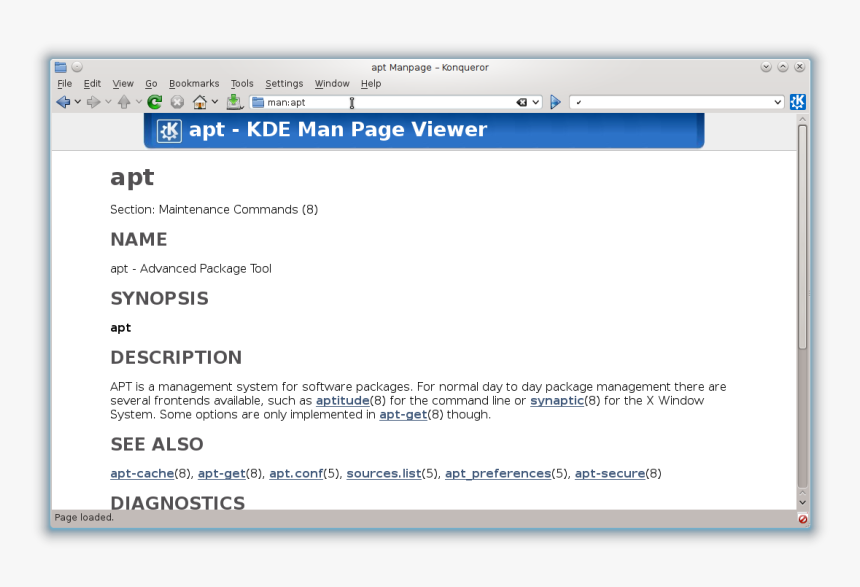Open the Forward history dropdown arrow
This screenshot has width=860, height=587.
tap(108, 102)
